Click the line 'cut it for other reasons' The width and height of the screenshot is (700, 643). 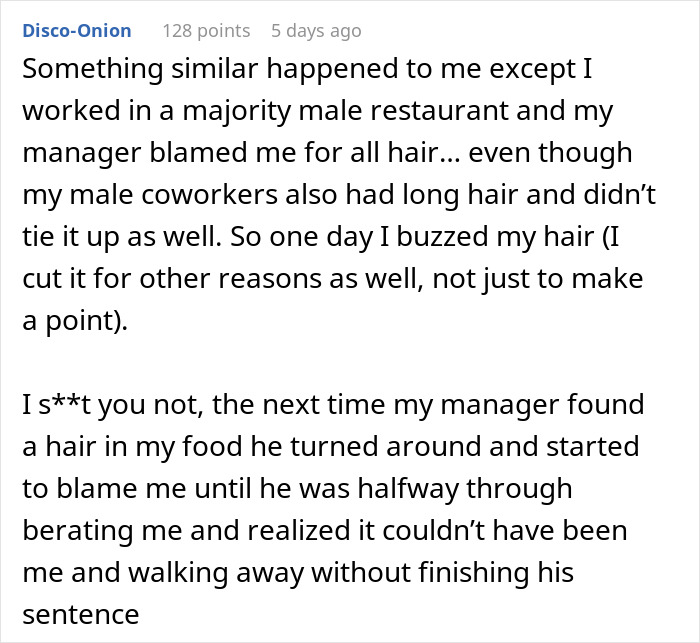(333, 279)
